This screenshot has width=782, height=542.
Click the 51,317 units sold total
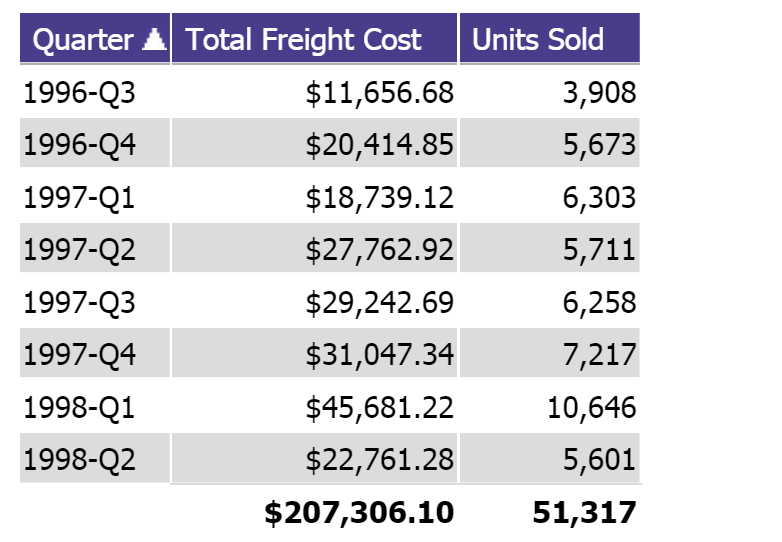point(585,513)
